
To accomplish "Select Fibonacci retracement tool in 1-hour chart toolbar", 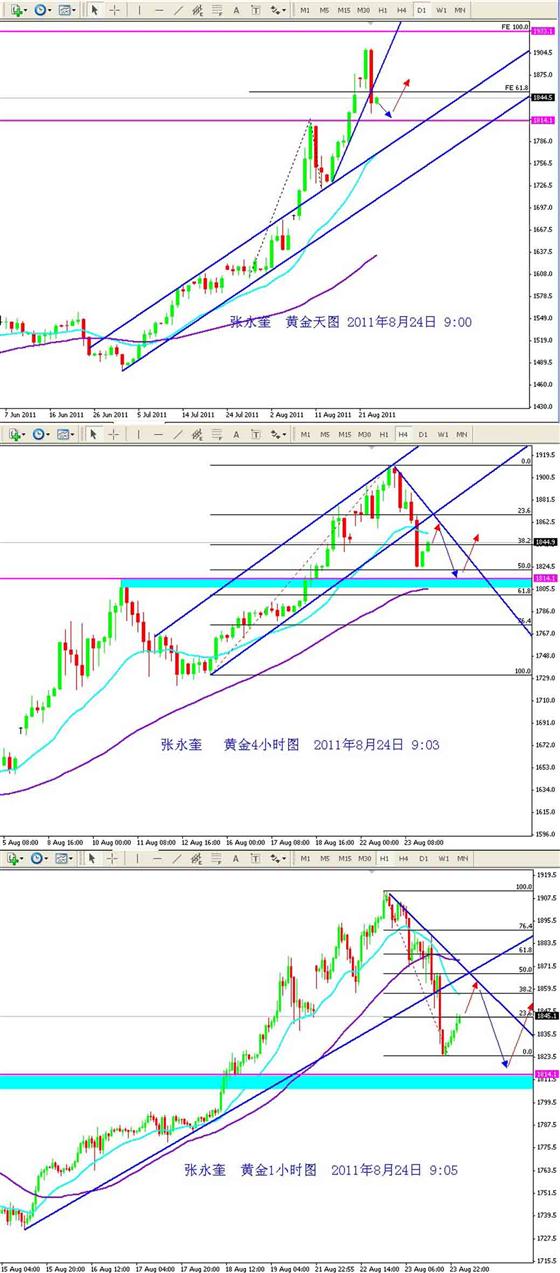I will click(217, 859).
